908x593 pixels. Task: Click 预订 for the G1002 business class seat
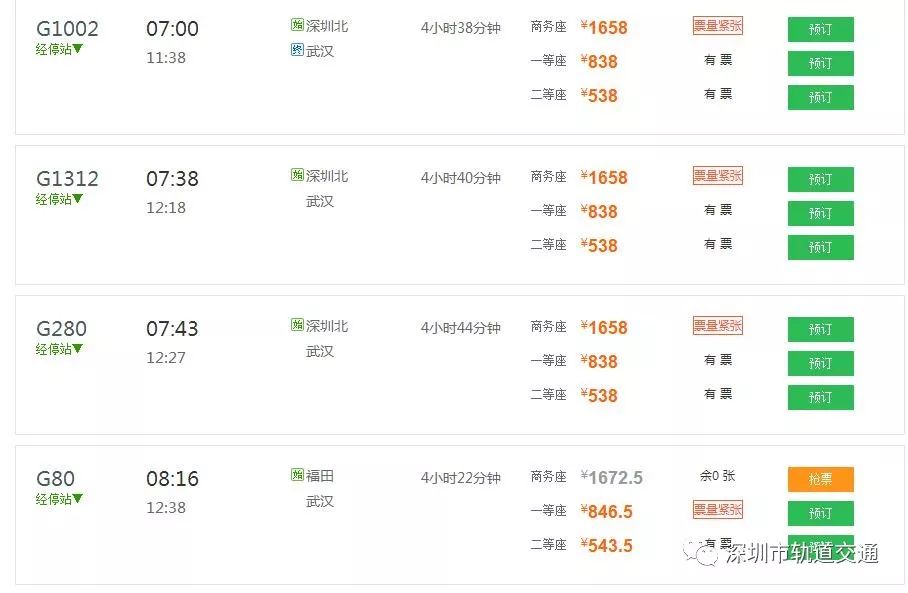coord(820,29)
